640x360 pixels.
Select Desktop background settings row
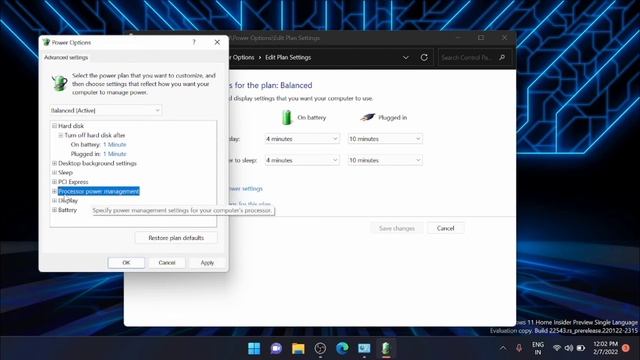98,163
